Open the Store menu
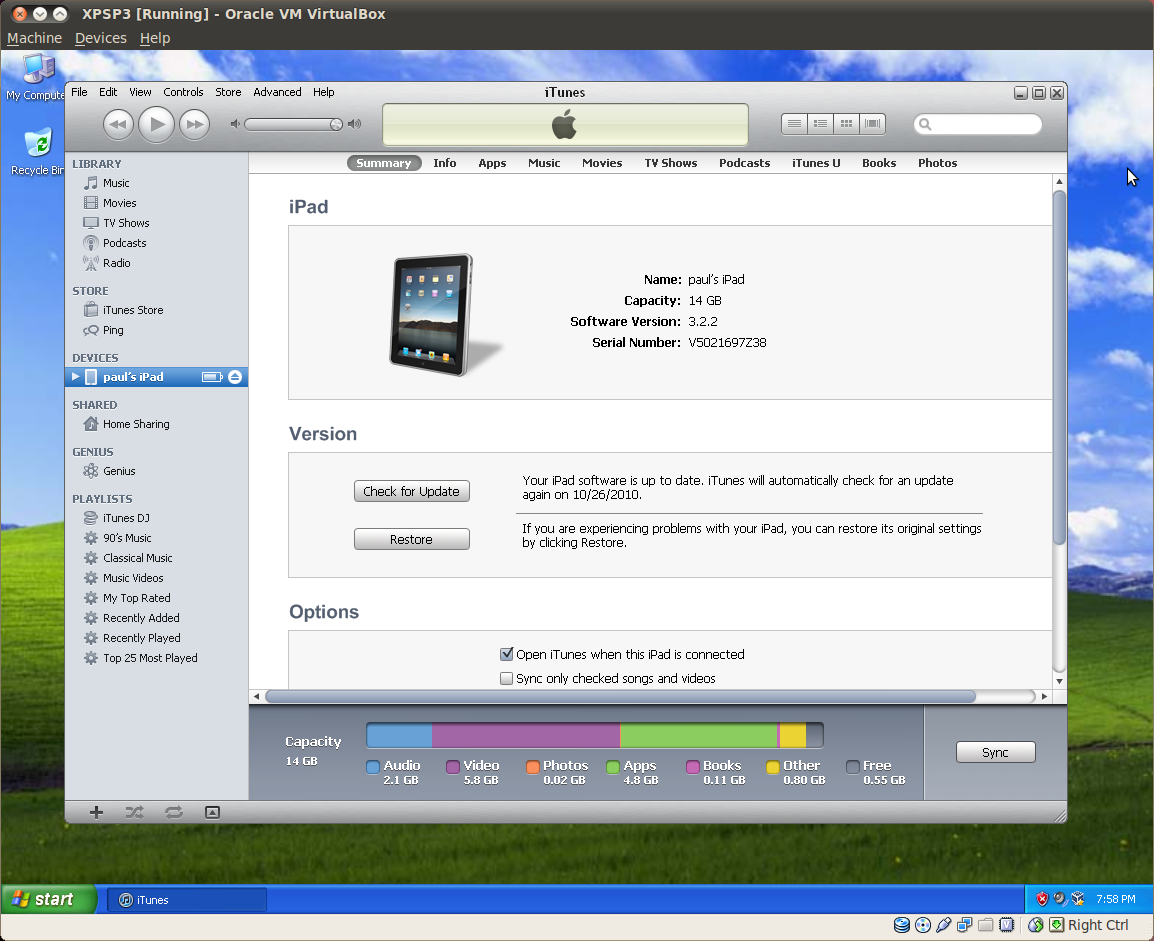Screen dimensions: 1154x941 click(228, 92)
